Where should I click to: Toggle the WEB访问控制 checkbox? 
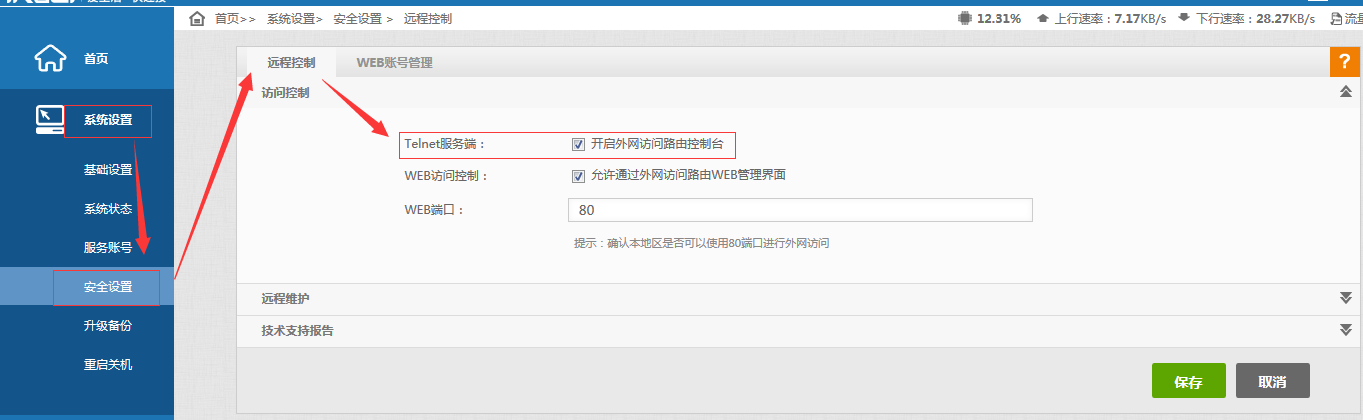pos(578,176)
